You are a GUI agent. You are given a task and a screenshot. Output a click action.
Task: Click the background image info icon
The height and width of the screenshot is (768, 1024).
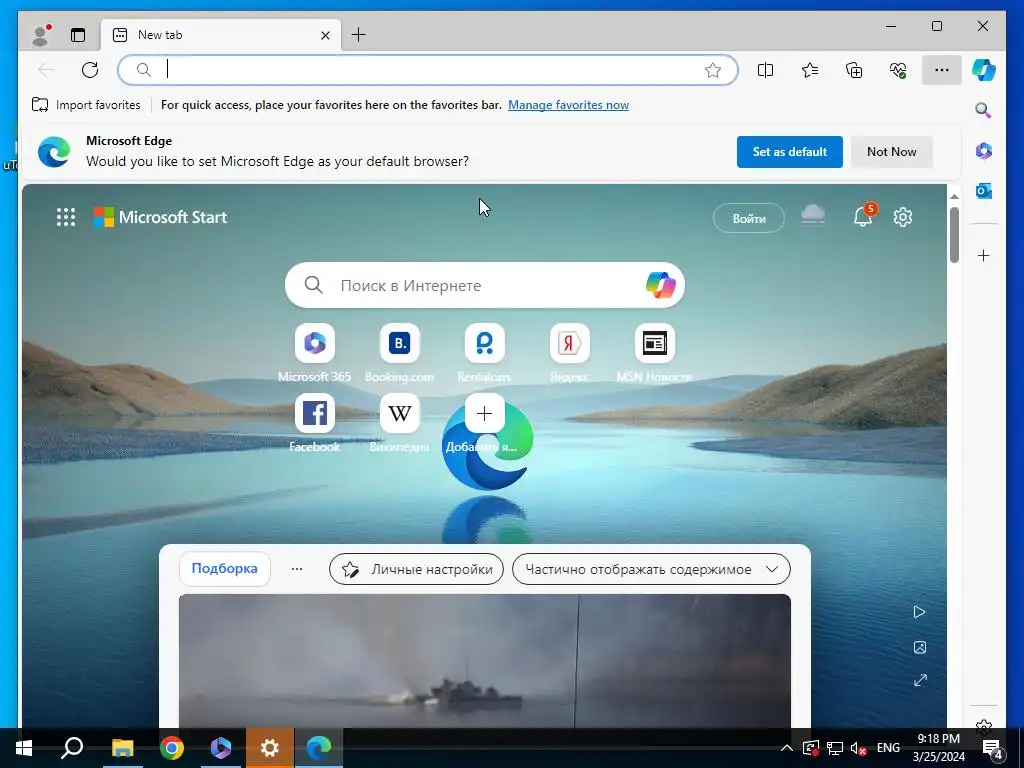coord(920,647)
